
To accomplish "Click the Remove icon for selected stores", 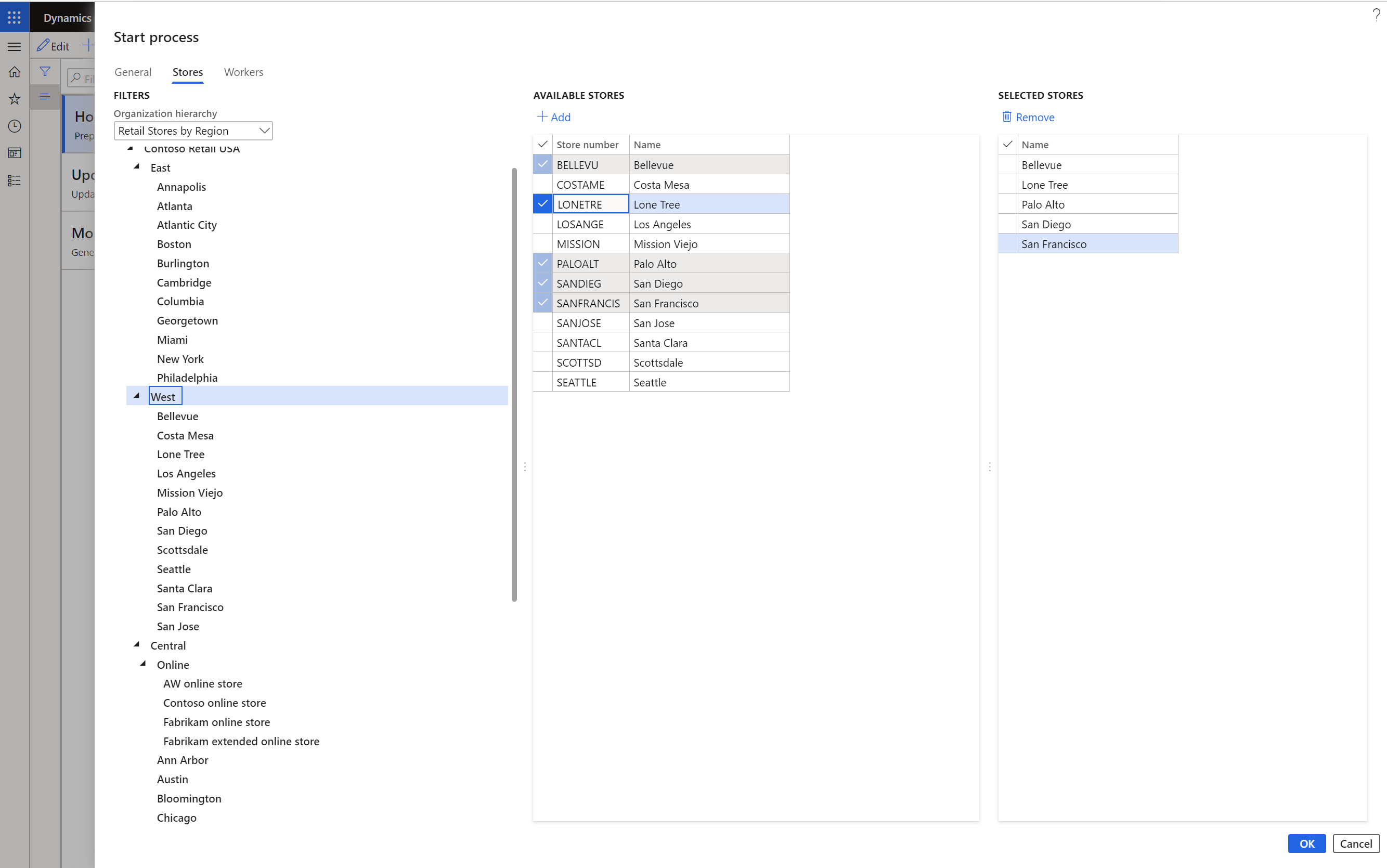I will tap(1007, 116).
